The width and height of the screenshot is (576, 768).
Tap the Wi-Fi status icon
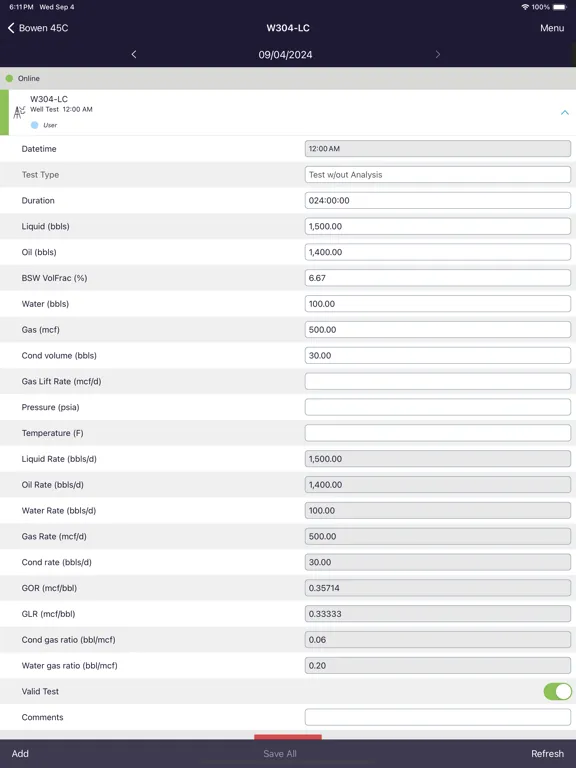coord(525,7)
